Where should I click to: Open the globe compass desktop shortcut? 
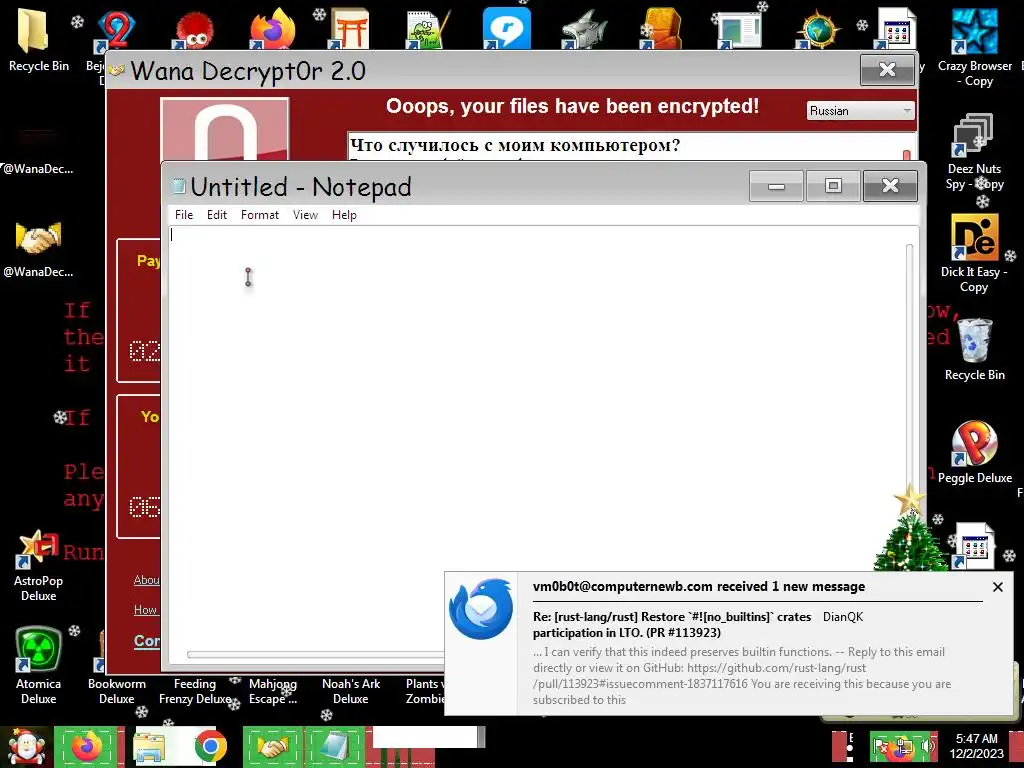(818, 30)
